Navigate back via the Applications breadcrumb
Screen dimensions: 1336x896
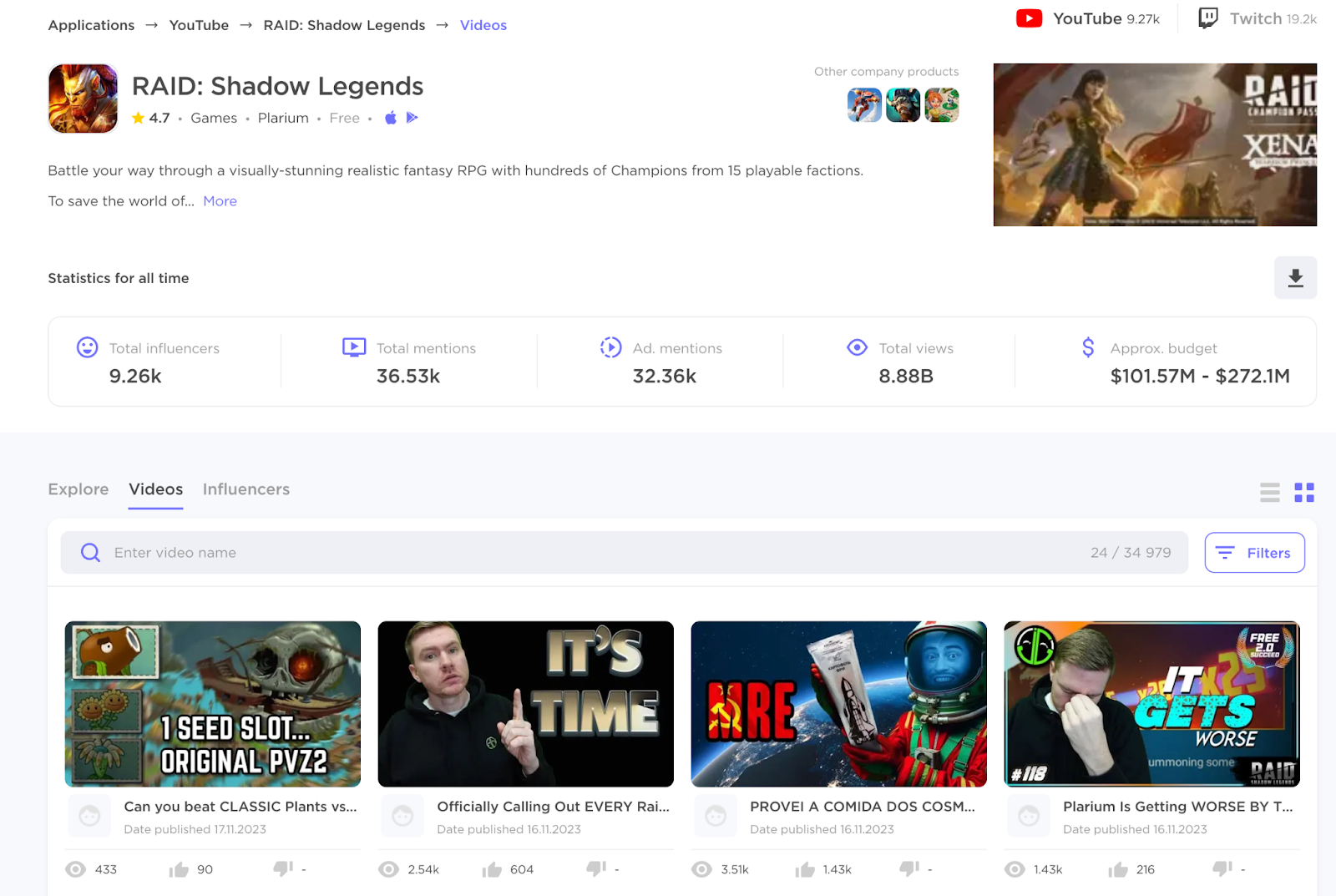pyautogui.click(x=91, y=25)
